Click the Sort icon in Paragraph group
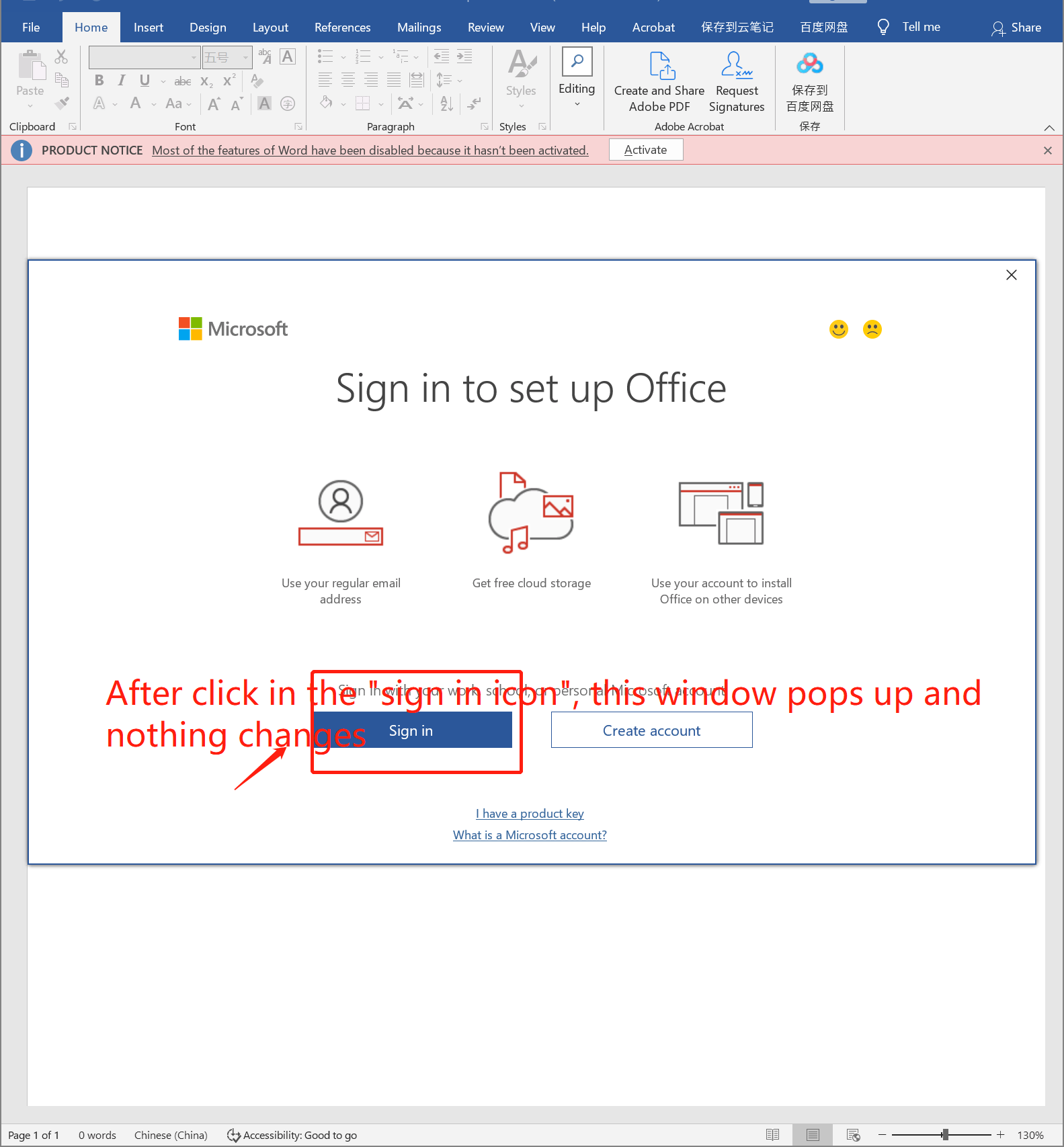This screenshot has height=1147, width=1064. (x=447, y=103)
